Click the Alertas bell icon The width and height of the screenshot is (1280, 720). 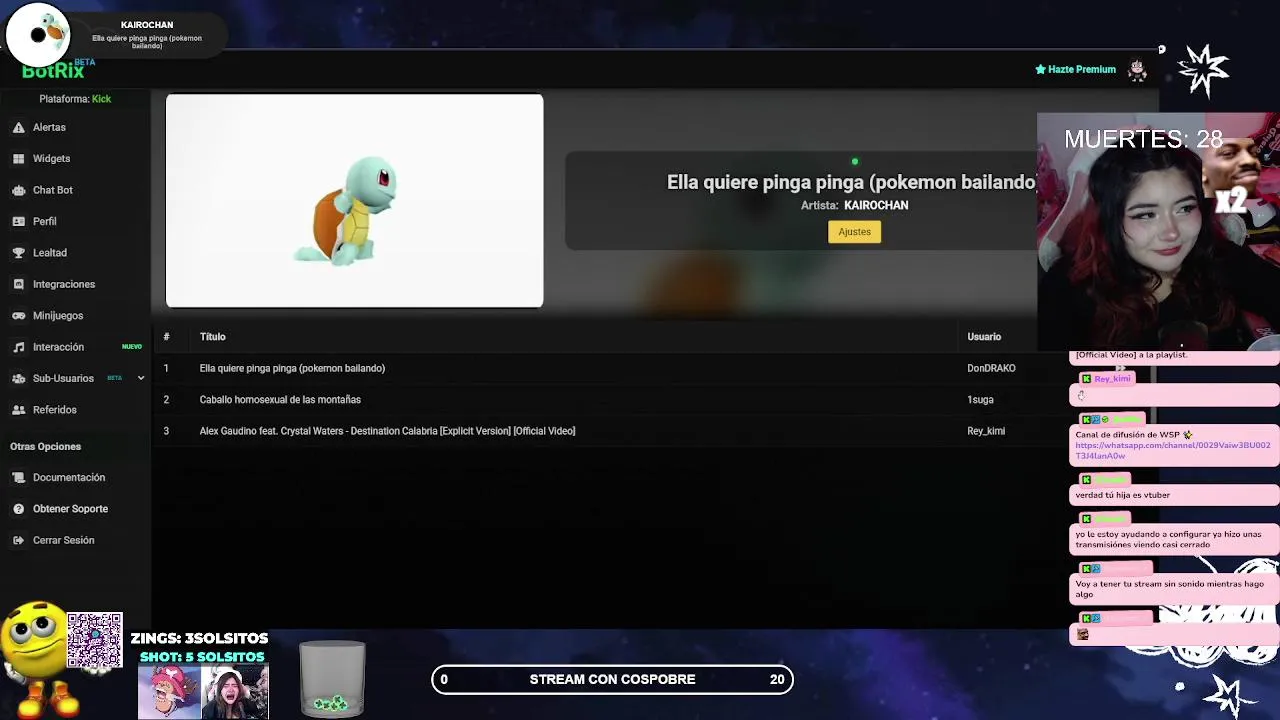click(x=18, y=128)
